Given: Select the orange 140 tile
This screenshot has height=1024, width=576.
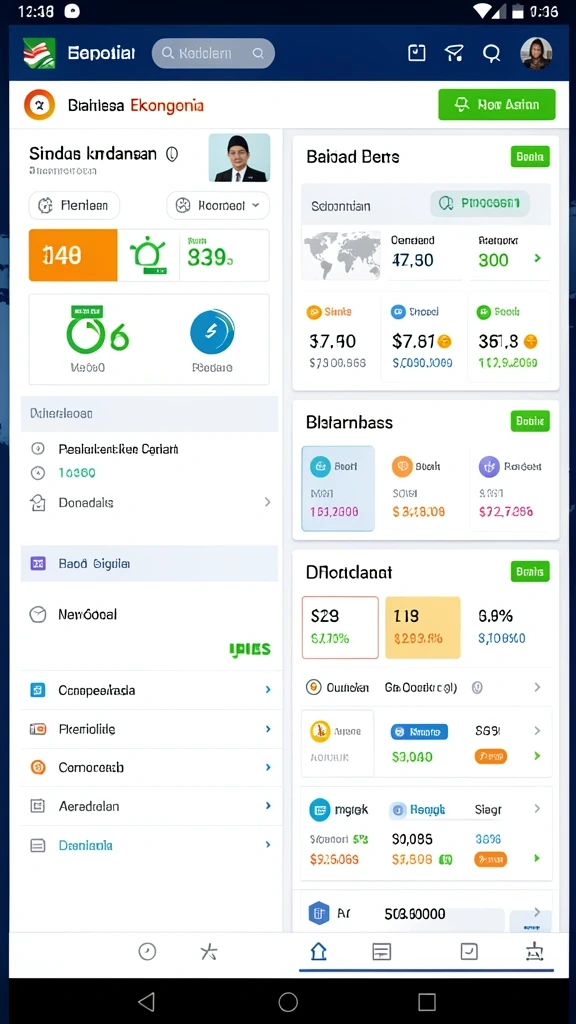Looking at the screenshot, I should click(73, 255).
